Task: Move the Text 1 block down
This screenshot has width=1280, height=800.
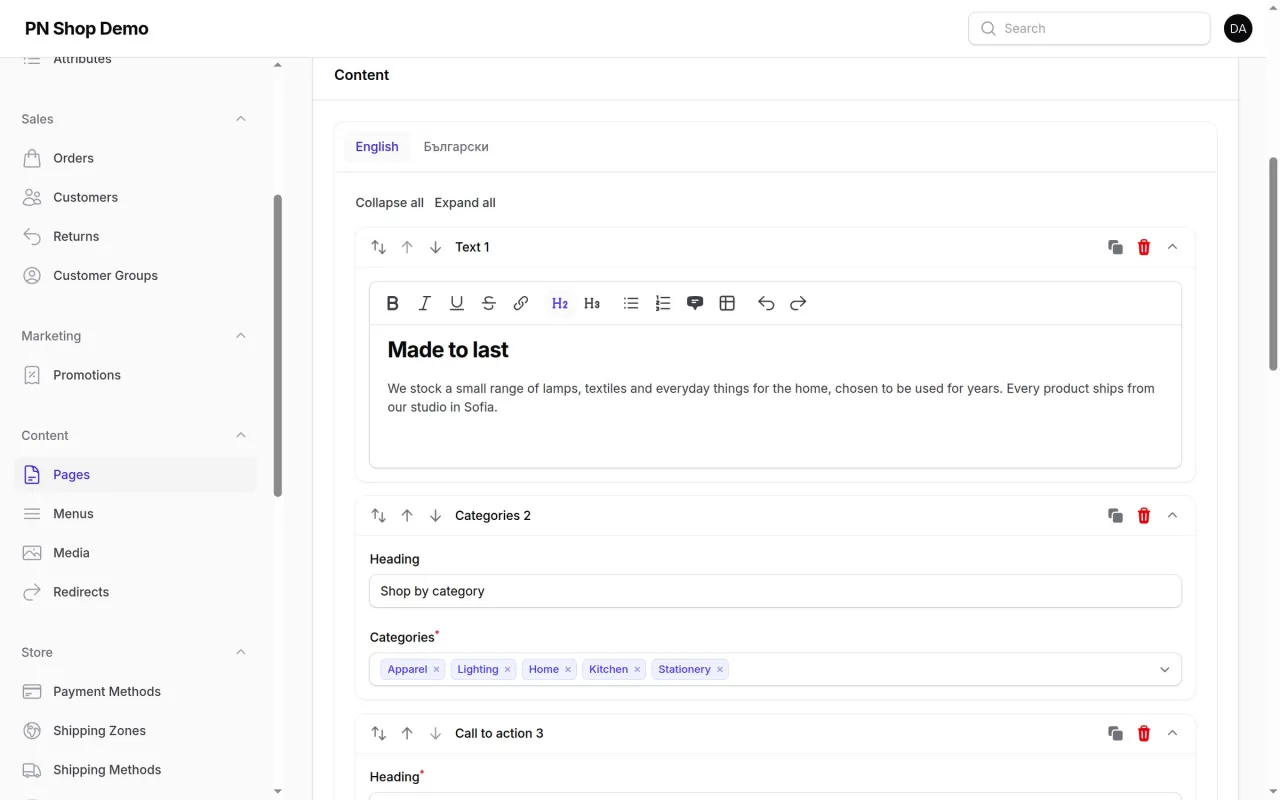Action: coord(435,247)
